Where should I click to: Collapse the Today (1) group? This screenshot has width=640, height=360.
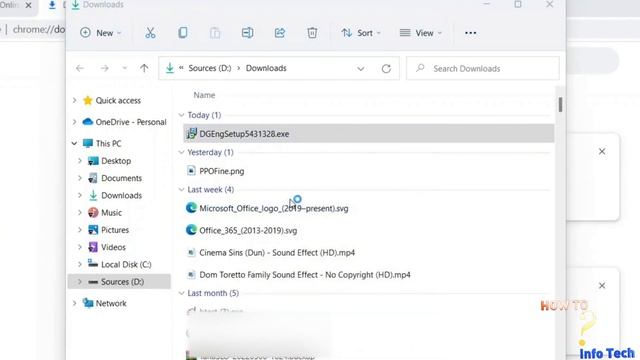(182, 115)
